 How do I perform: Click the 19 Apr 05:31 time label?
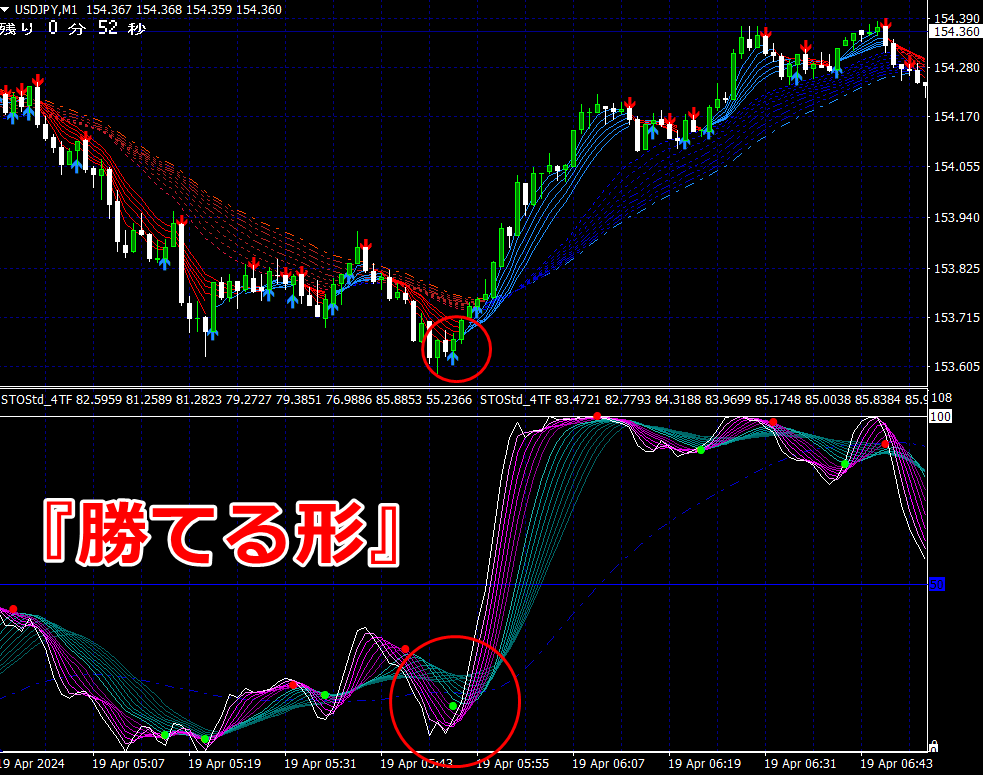coord(320,764)
